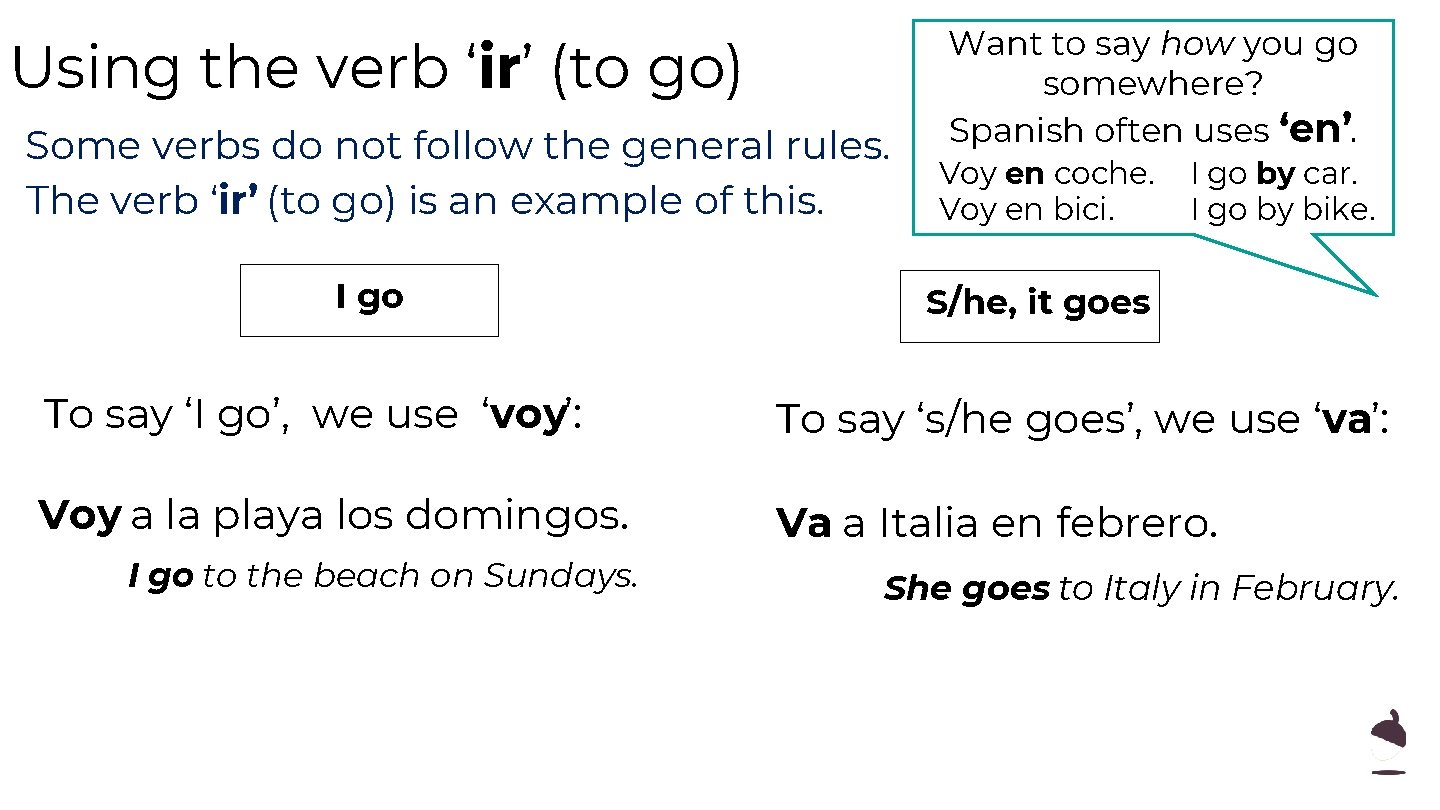Screen dimensions: 1440x810
Task: Click 'To say s/he goes, we use va'
Action: point(1082,420)
